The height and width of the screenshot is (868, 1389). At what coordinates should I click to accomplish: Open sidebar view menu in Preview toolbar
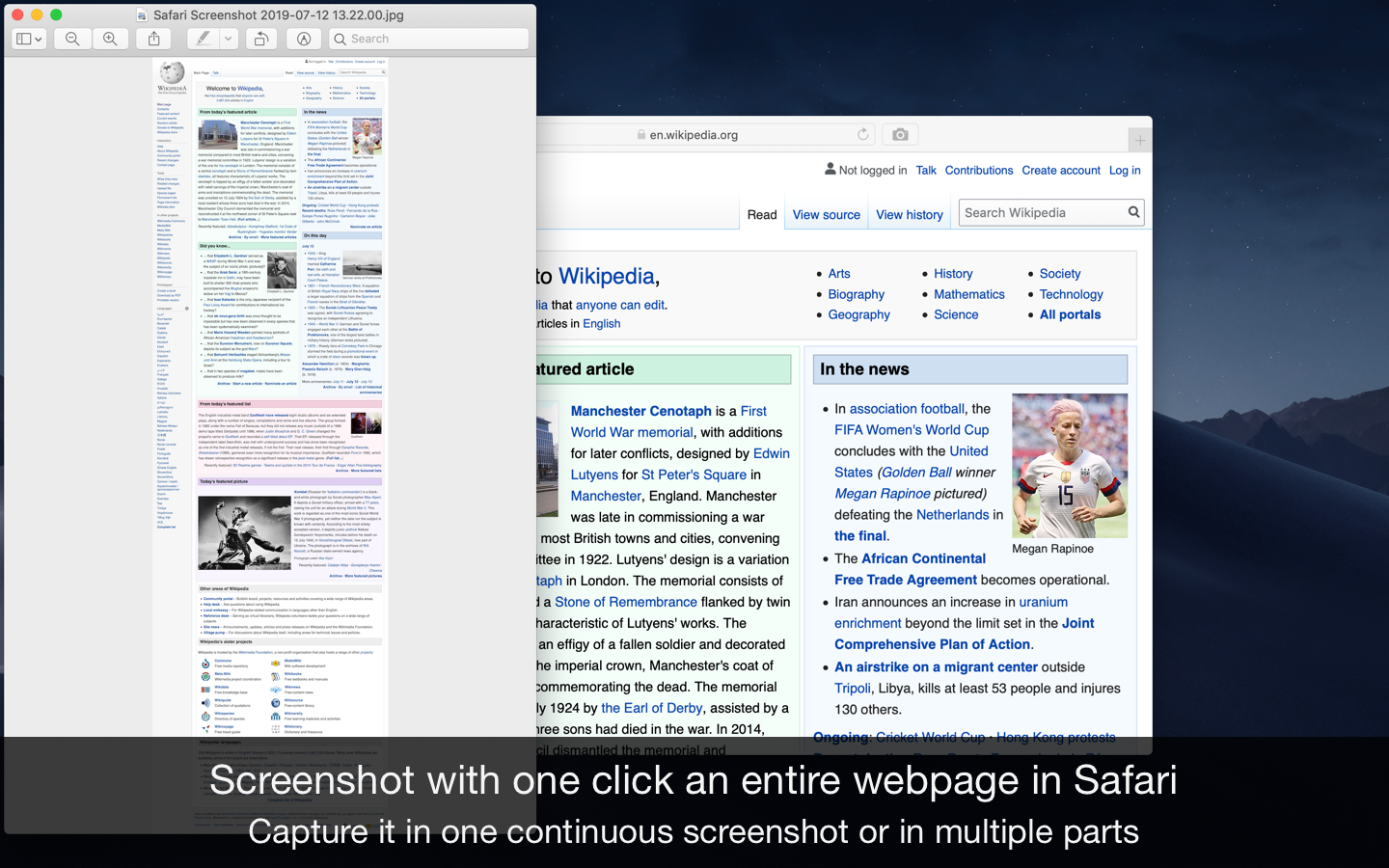point(29,39)
